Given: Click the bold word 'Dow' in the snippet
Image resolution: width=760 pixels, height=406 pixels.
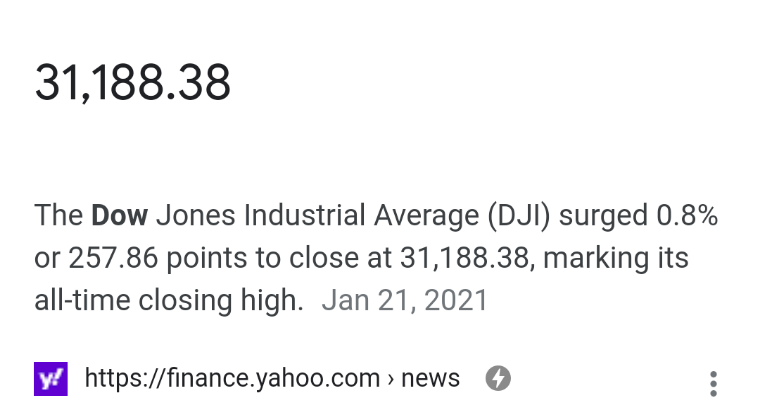Looking at the screenshot, I should 119,215.
